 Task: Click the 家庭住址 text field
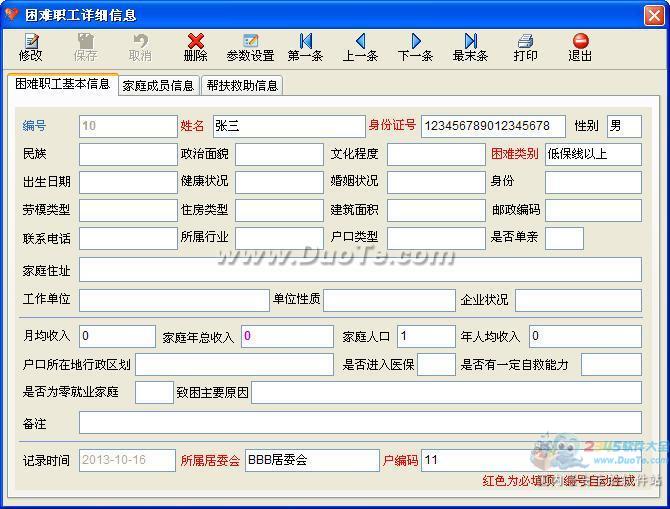coord(360,270)
